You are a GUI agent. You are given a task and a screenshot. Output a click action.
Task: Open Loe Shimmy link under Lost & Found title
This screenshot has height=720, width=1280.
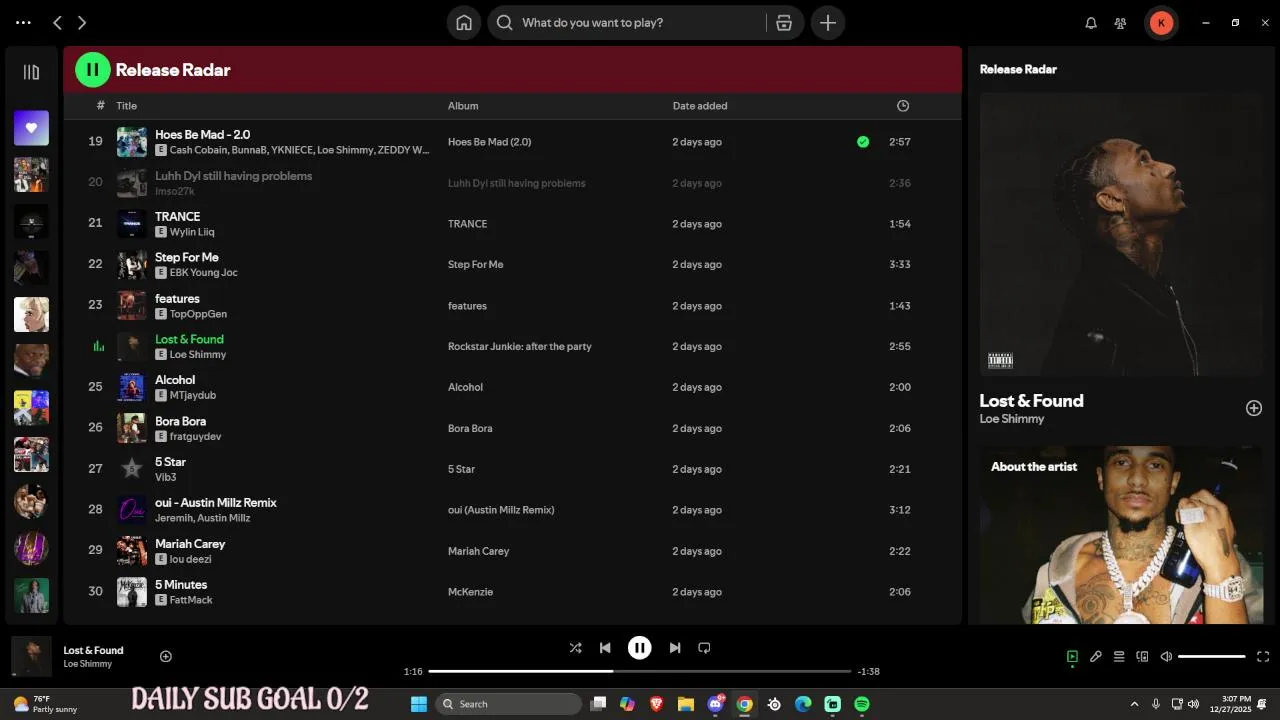pyautogui.click(x=1012, y=419)
